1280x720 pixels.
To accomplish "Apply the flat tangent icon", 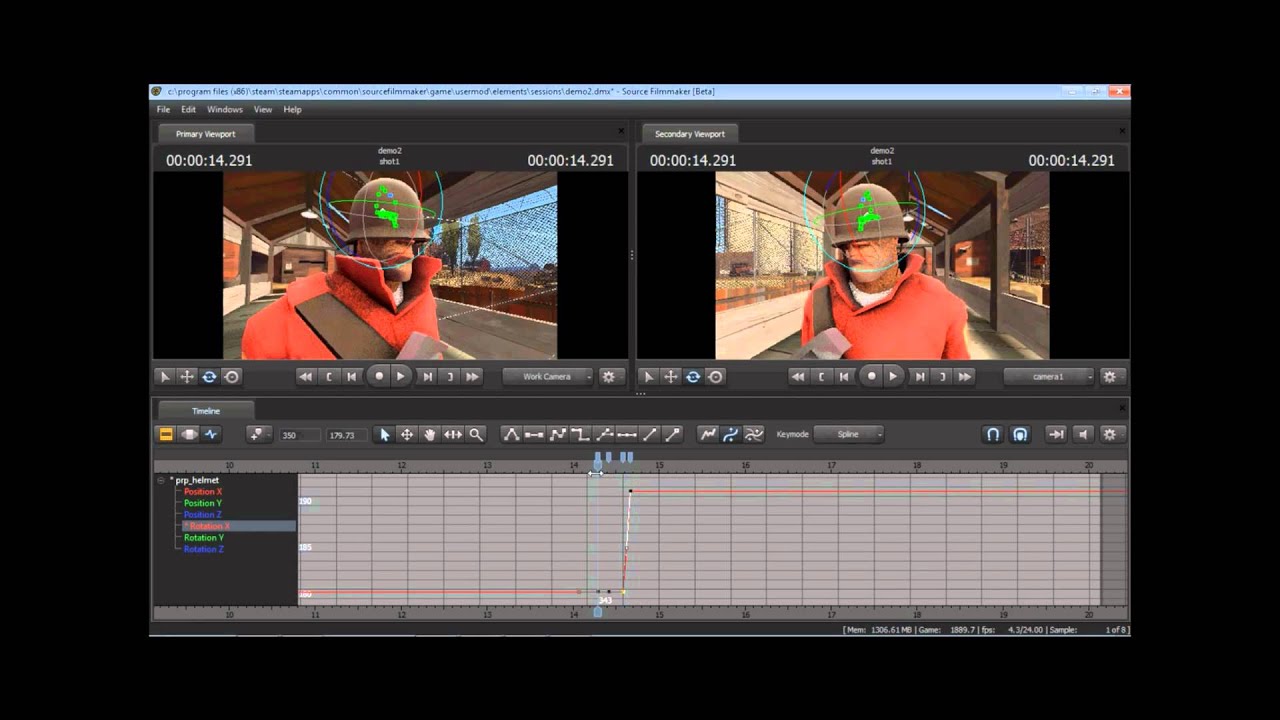I will 534,434.
